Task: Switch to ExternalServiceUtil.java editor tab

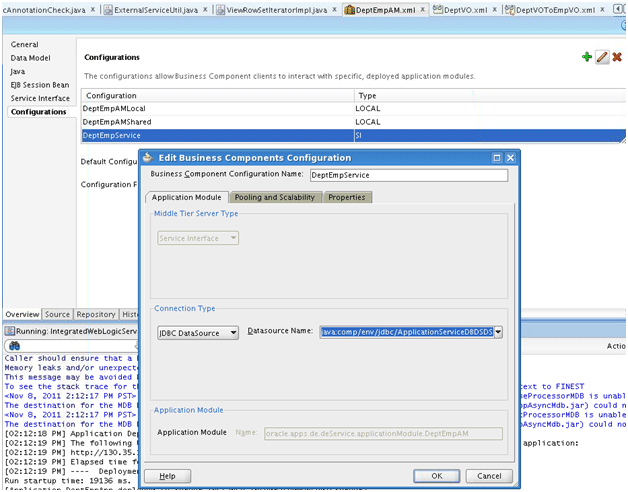Action: (x=156, y=10)
